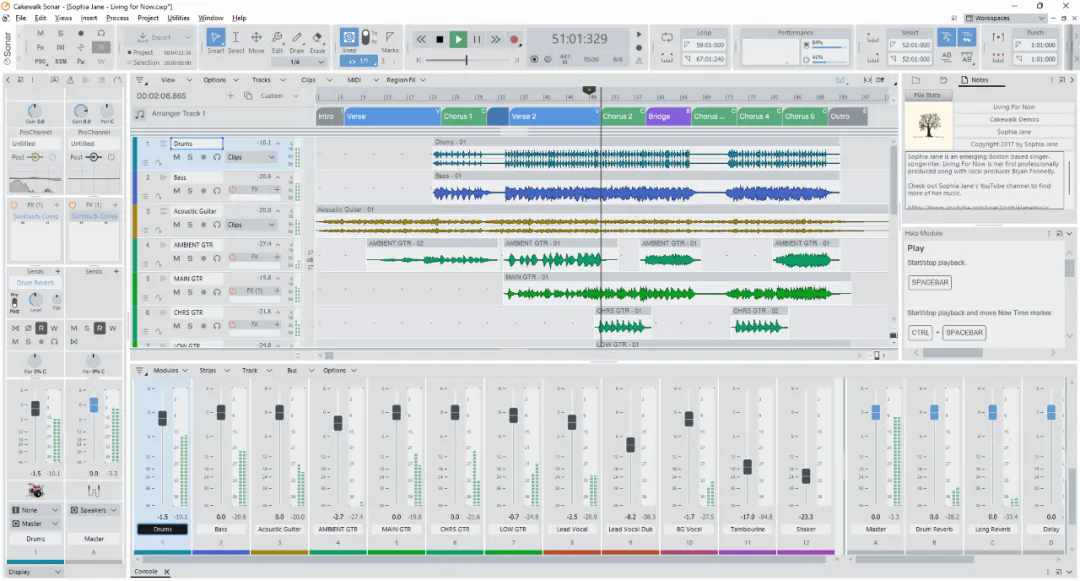
Task: Select the Draw tool
Action: point(297,41)
